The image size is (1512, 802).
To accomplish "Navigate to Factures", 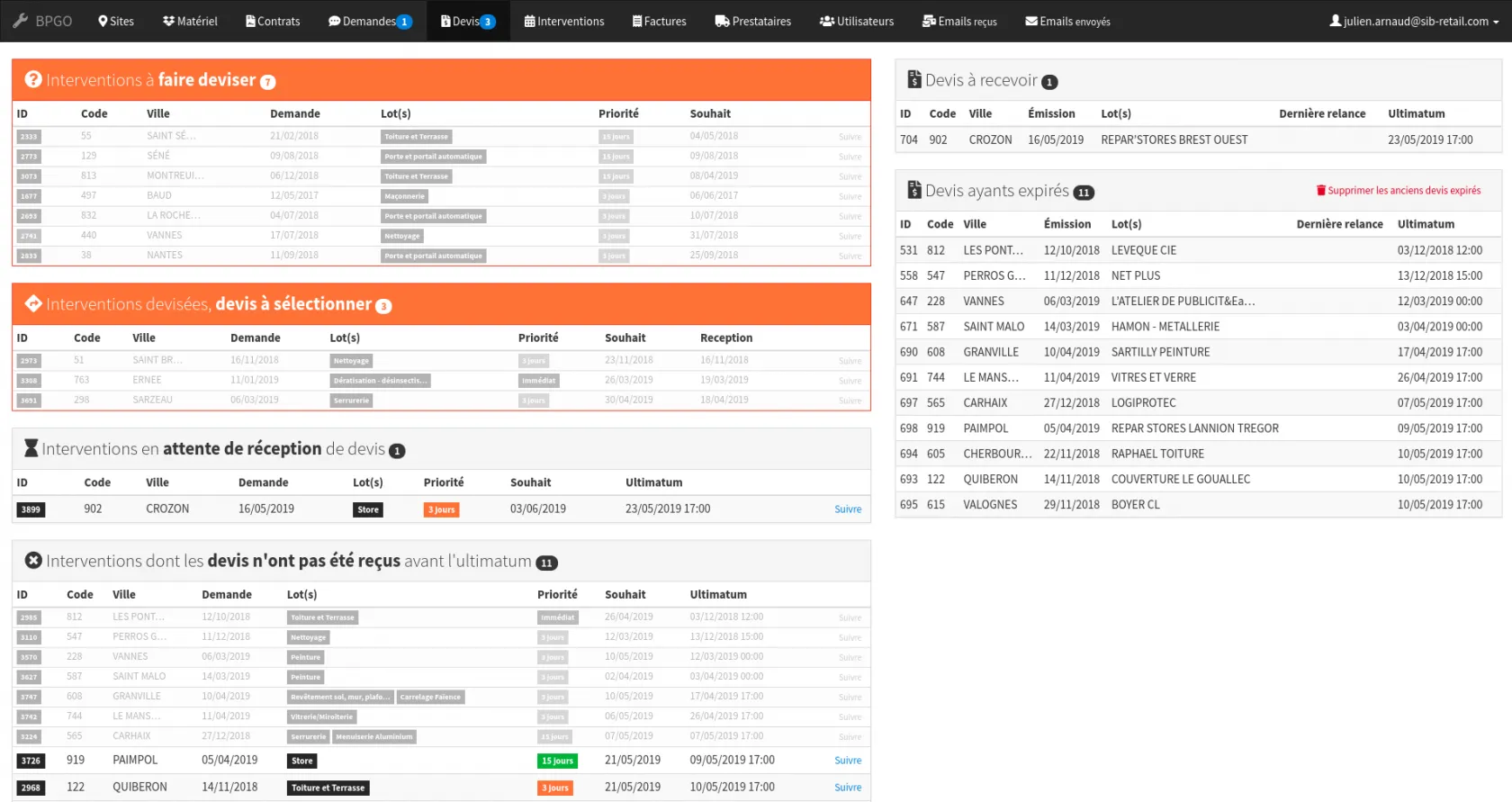I will pyautogui.click(x=659, y=22).
